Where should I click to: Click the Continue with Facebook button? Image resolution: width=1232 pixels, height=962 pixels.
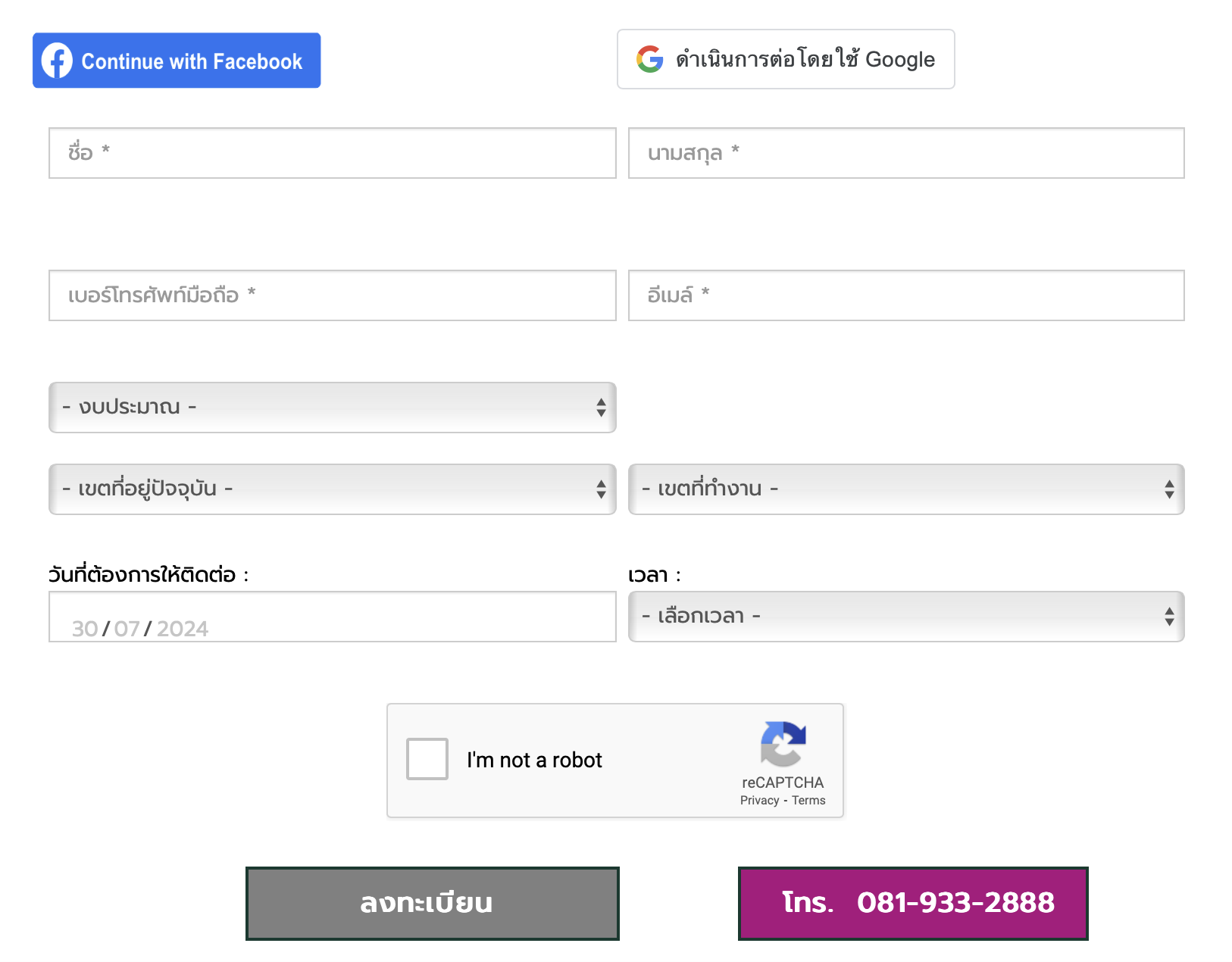(x=177, y=61)
